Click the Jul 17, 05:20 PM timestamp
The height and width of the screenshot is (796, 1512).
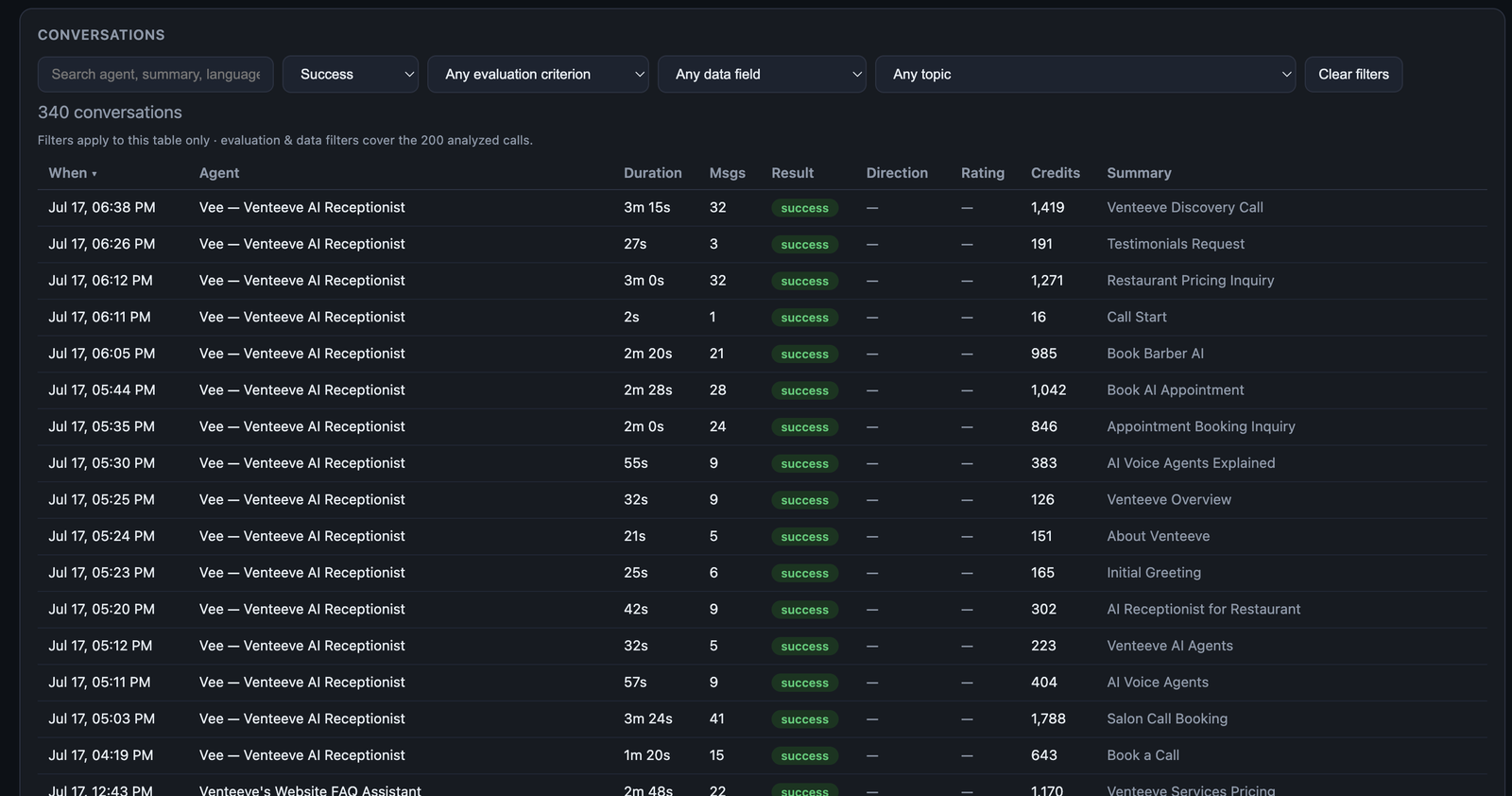point(102,610)
